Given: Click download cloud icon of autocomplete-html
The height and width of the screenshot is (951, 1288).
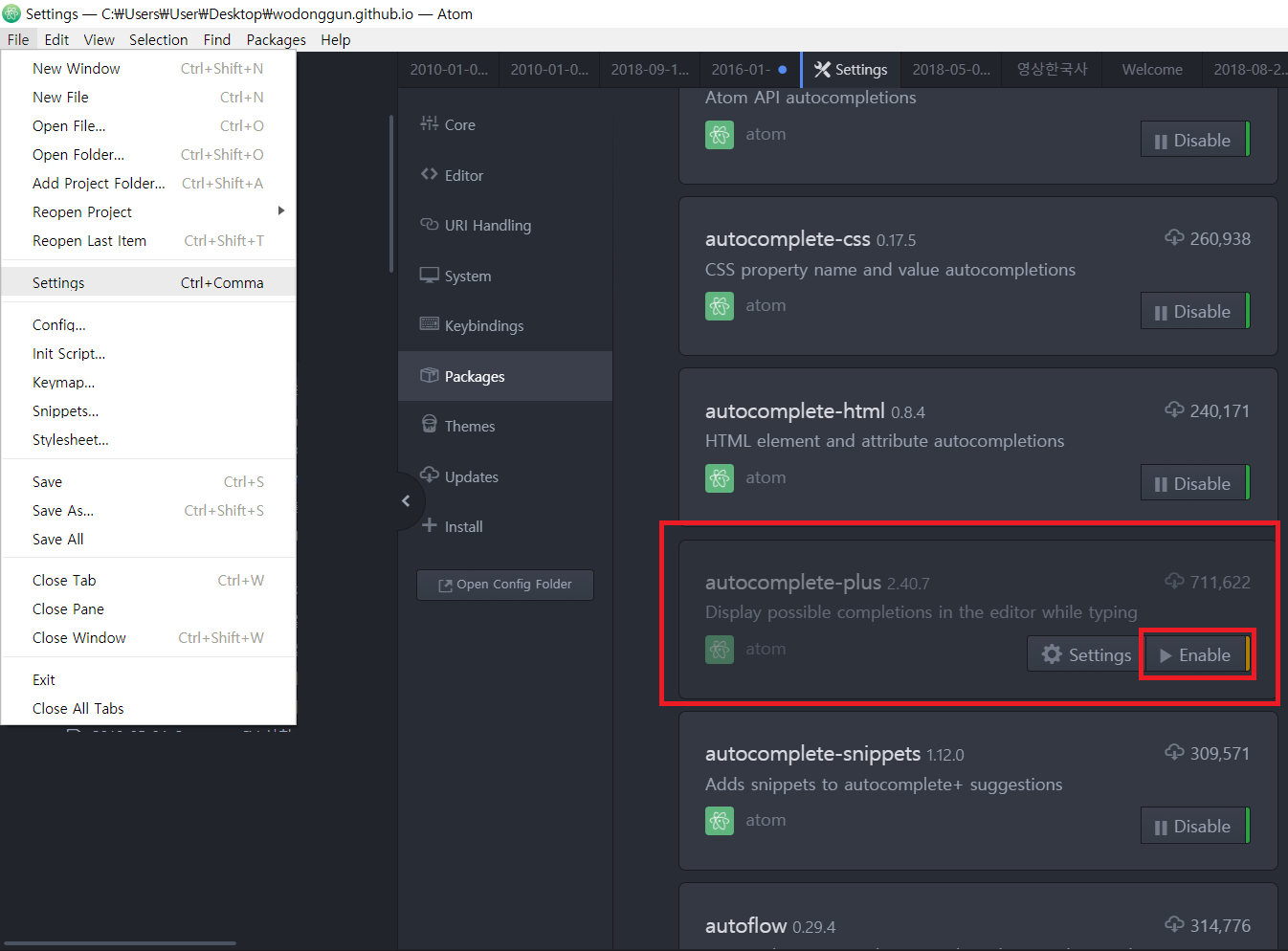Looking at the screenshot, I should tap(1174, 409).
